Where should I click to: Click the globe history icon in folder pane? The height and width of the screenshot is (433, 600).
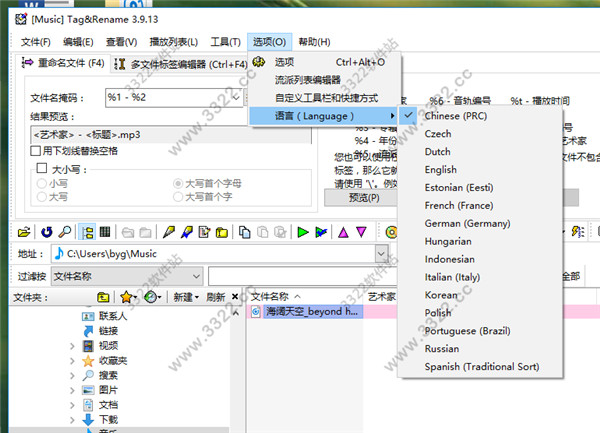point(150,297)
